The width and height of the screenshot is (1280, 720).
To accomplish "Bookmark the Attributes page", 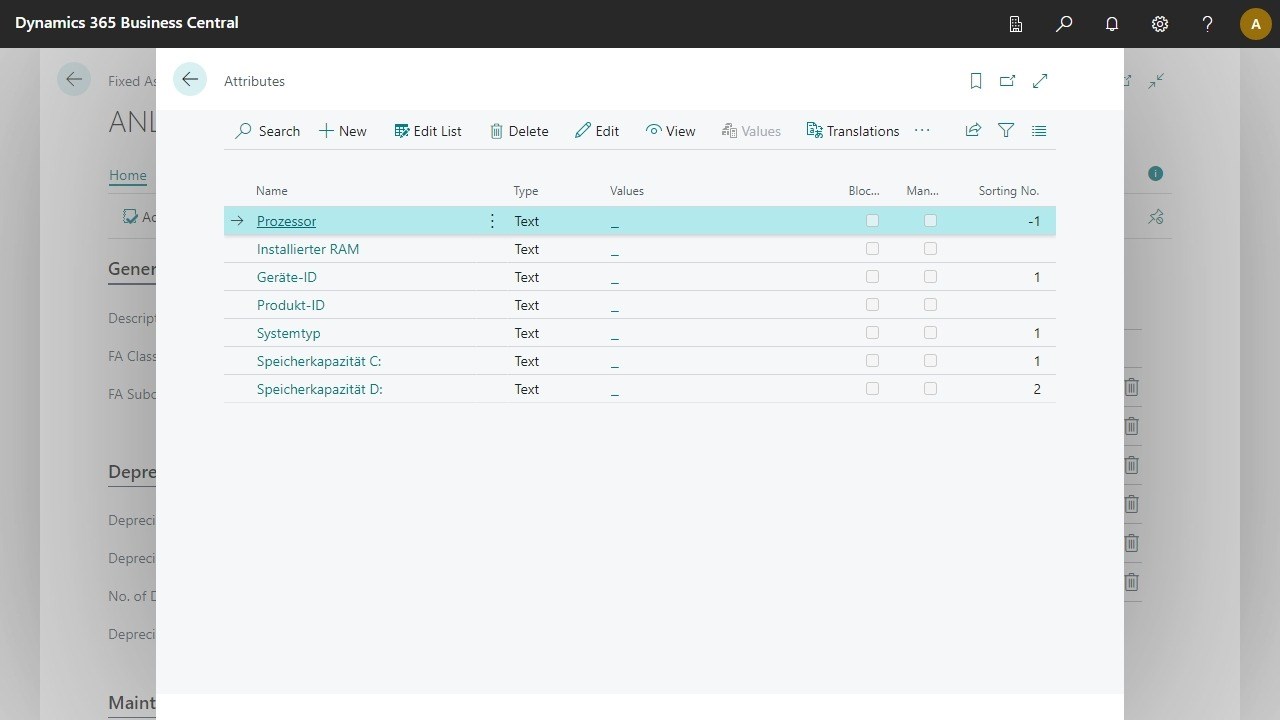I will coord(975,81).
